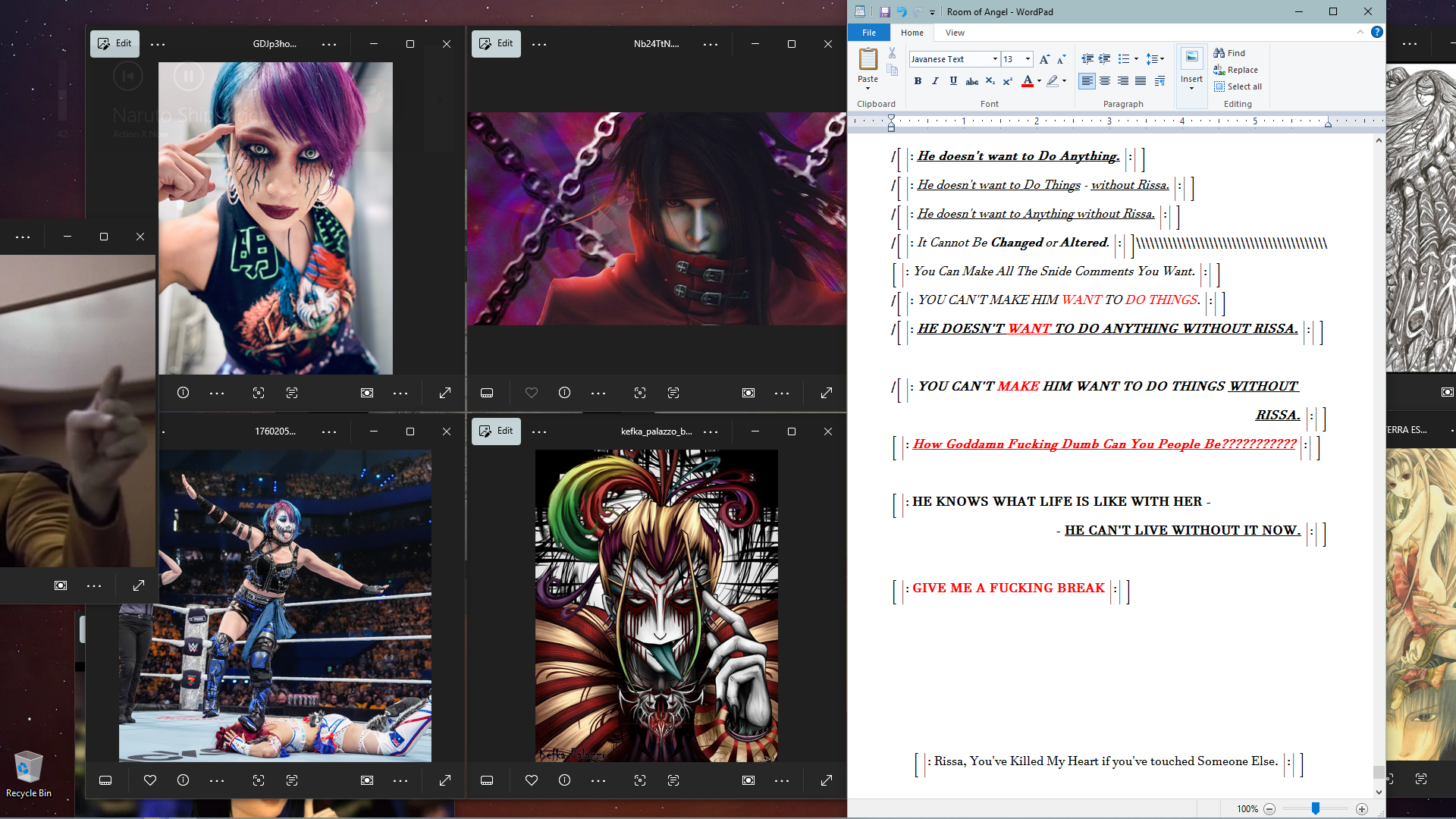Enable center text alignment
The image size is (1456, 819).
tap(1105, 81)
